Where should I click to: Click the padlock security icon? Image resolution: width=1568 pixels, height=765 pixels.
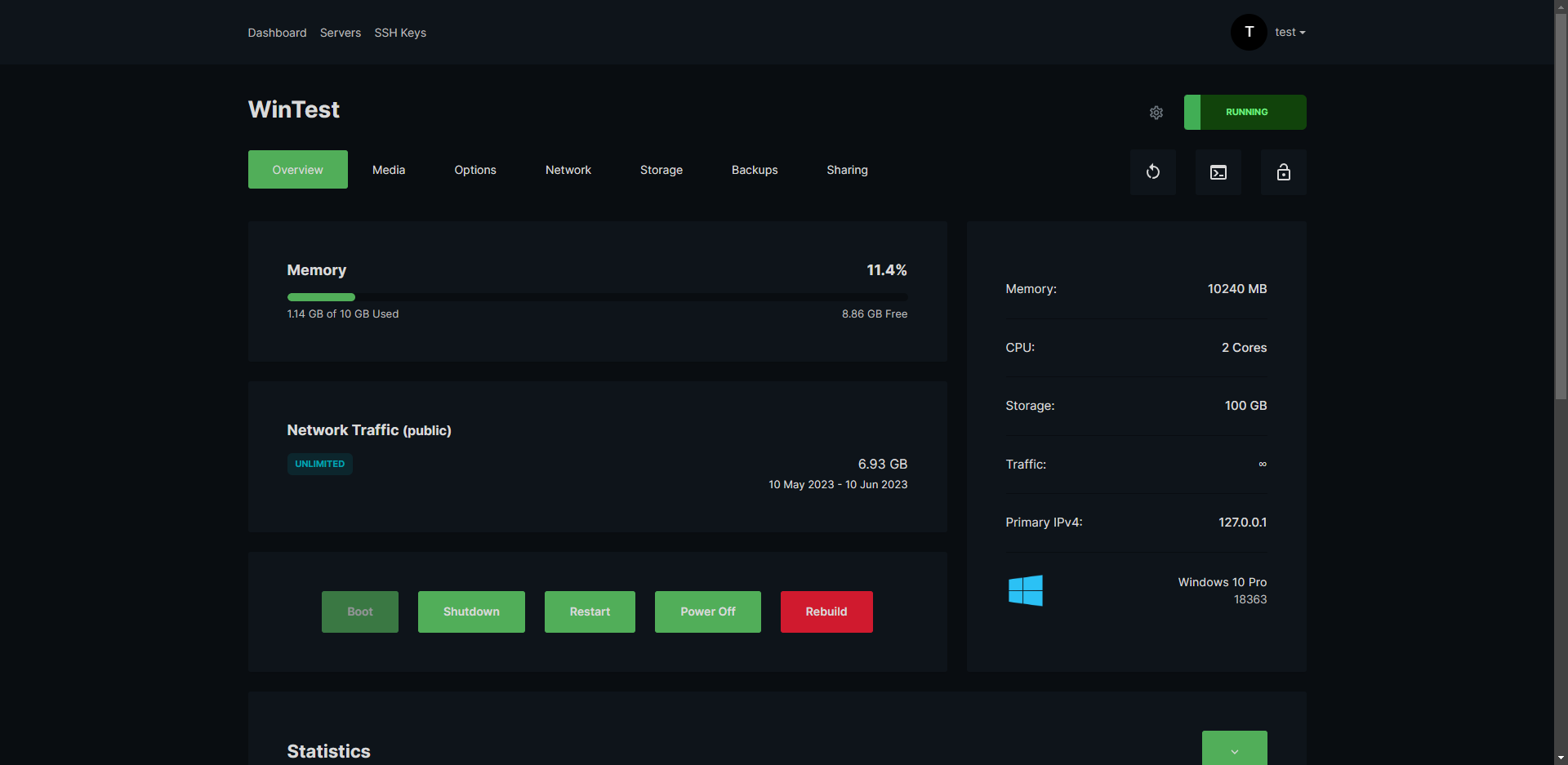(1283, 171)
